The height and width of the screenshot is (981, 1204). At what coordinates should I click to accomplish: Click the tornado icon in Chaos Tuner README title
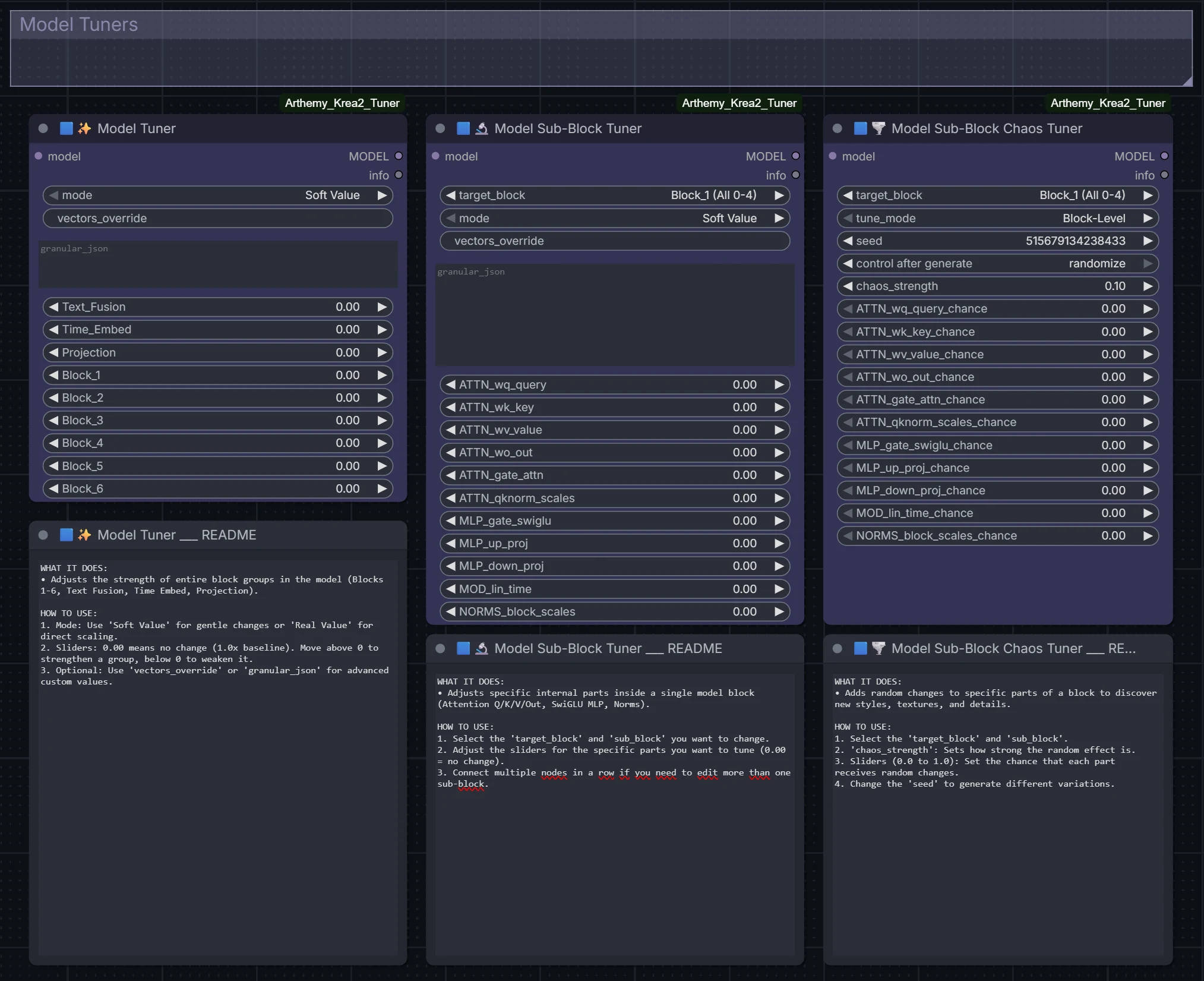point(878,648)
